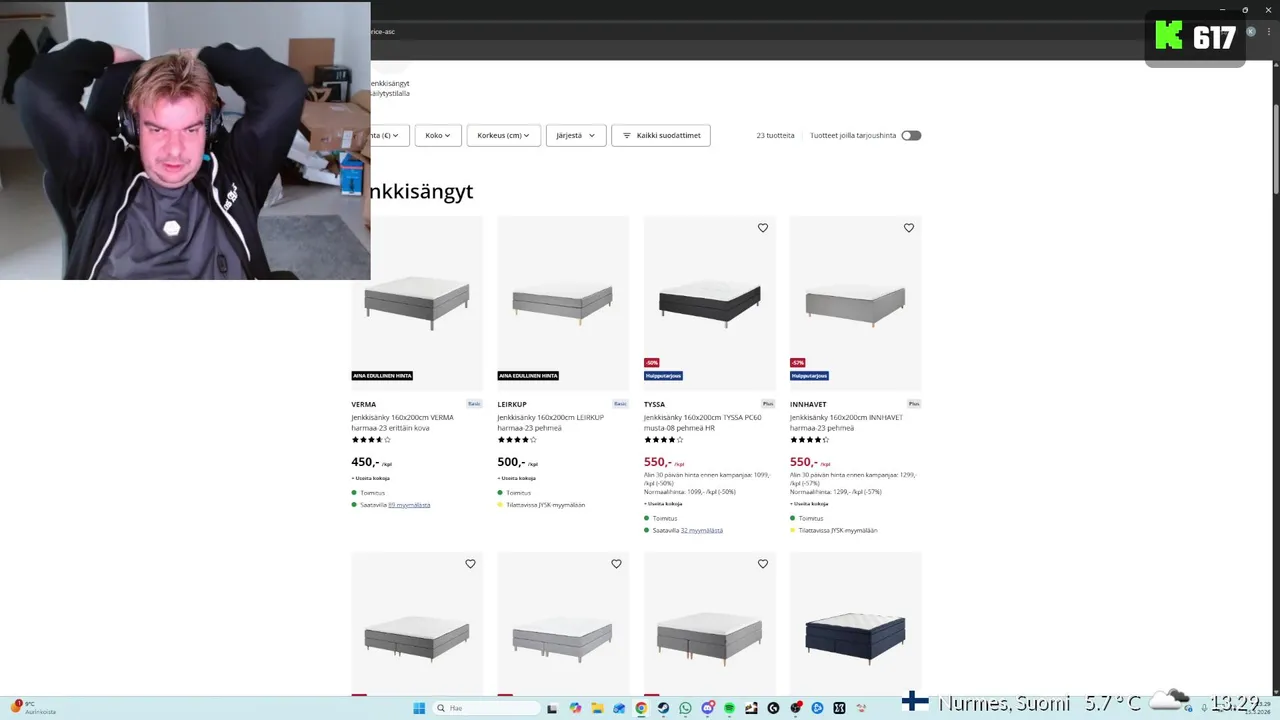Open the partially visible price (€) filter dropdown
1280x720 pixels.
[390, 135]
